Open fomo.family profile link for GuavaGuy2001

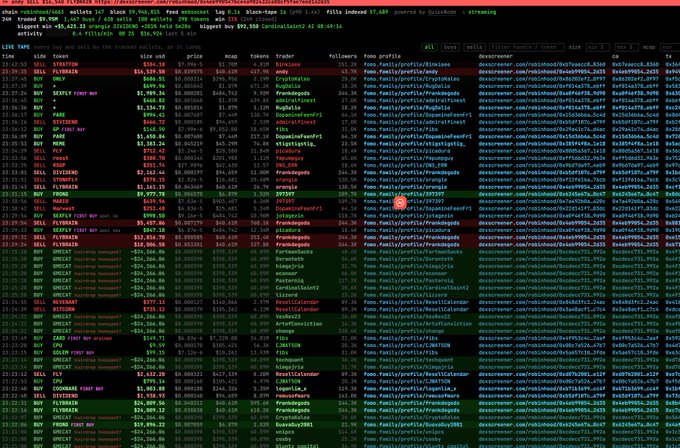coord(413,425)
